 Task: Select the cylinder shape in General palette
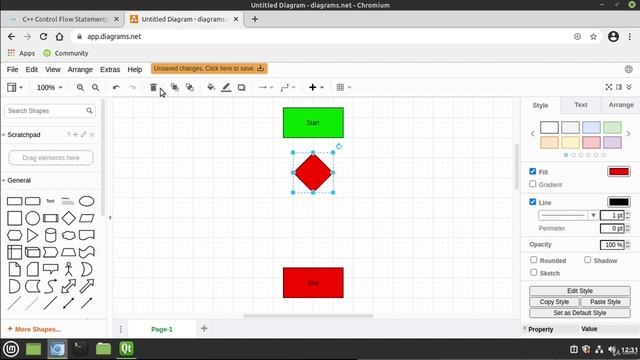[x=51, y=235]
